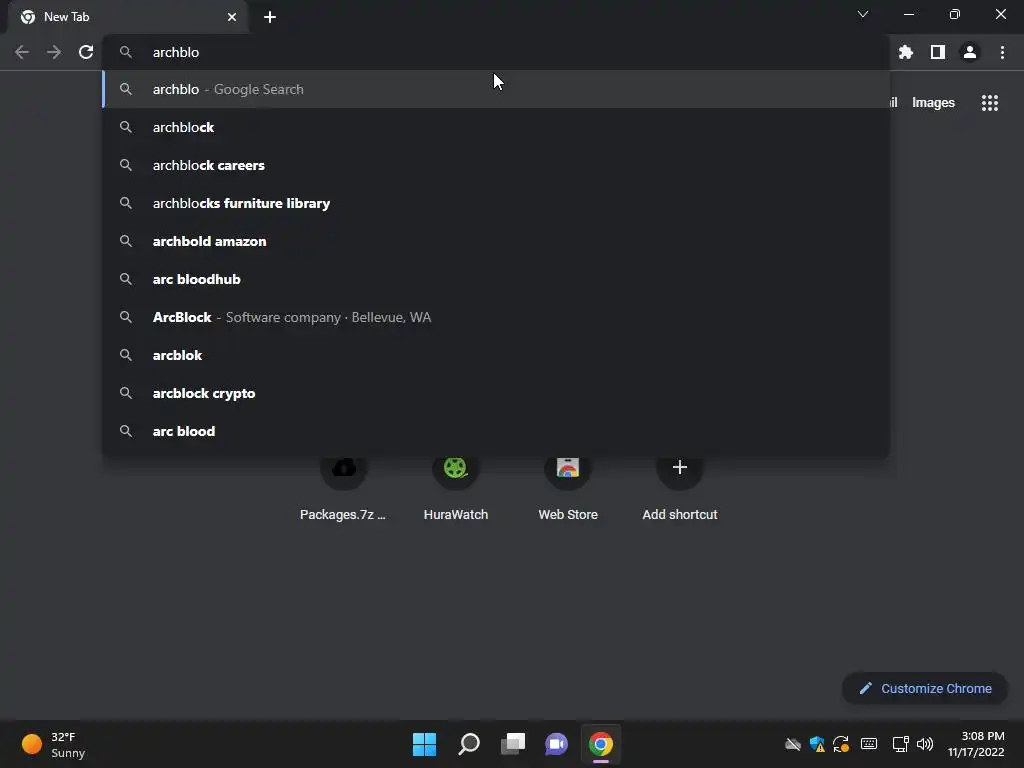Image resolution: width=1024 pixels, height=768 pixels.
Task: Click the Customize Chrome button
Action: (925, 688)
